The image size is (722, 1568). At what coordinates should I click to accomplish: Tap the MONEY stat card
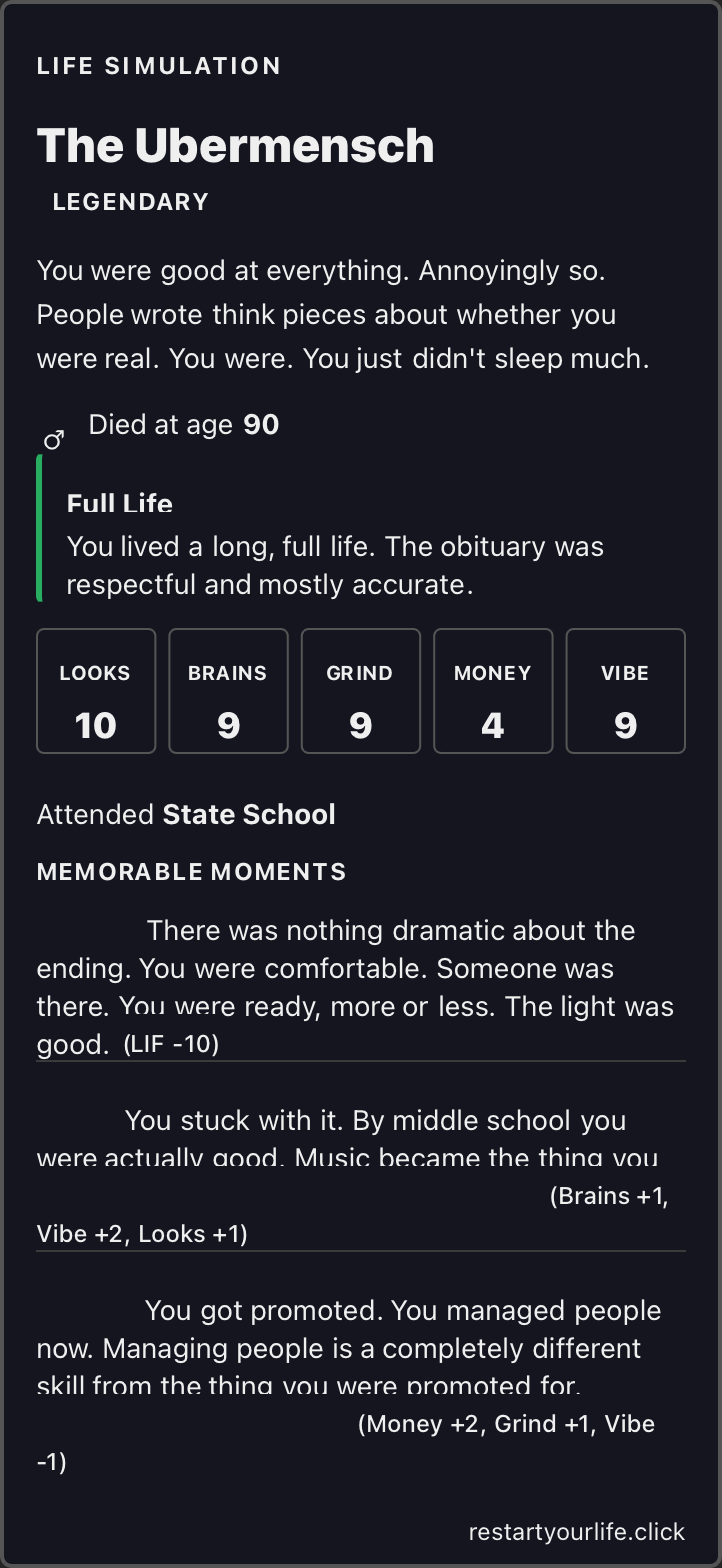[x=492, y=691]
